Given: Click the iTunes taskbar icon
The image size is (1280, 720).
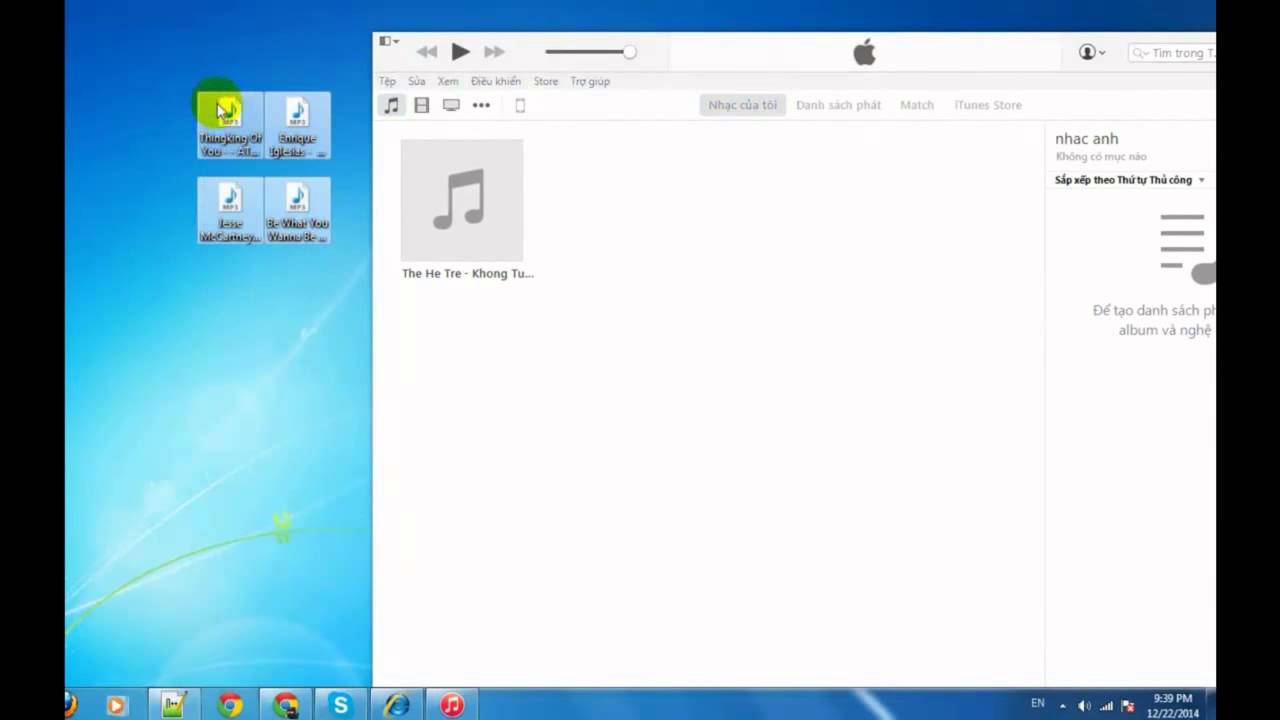Looking at the screenshot, I should click(453, 705).
